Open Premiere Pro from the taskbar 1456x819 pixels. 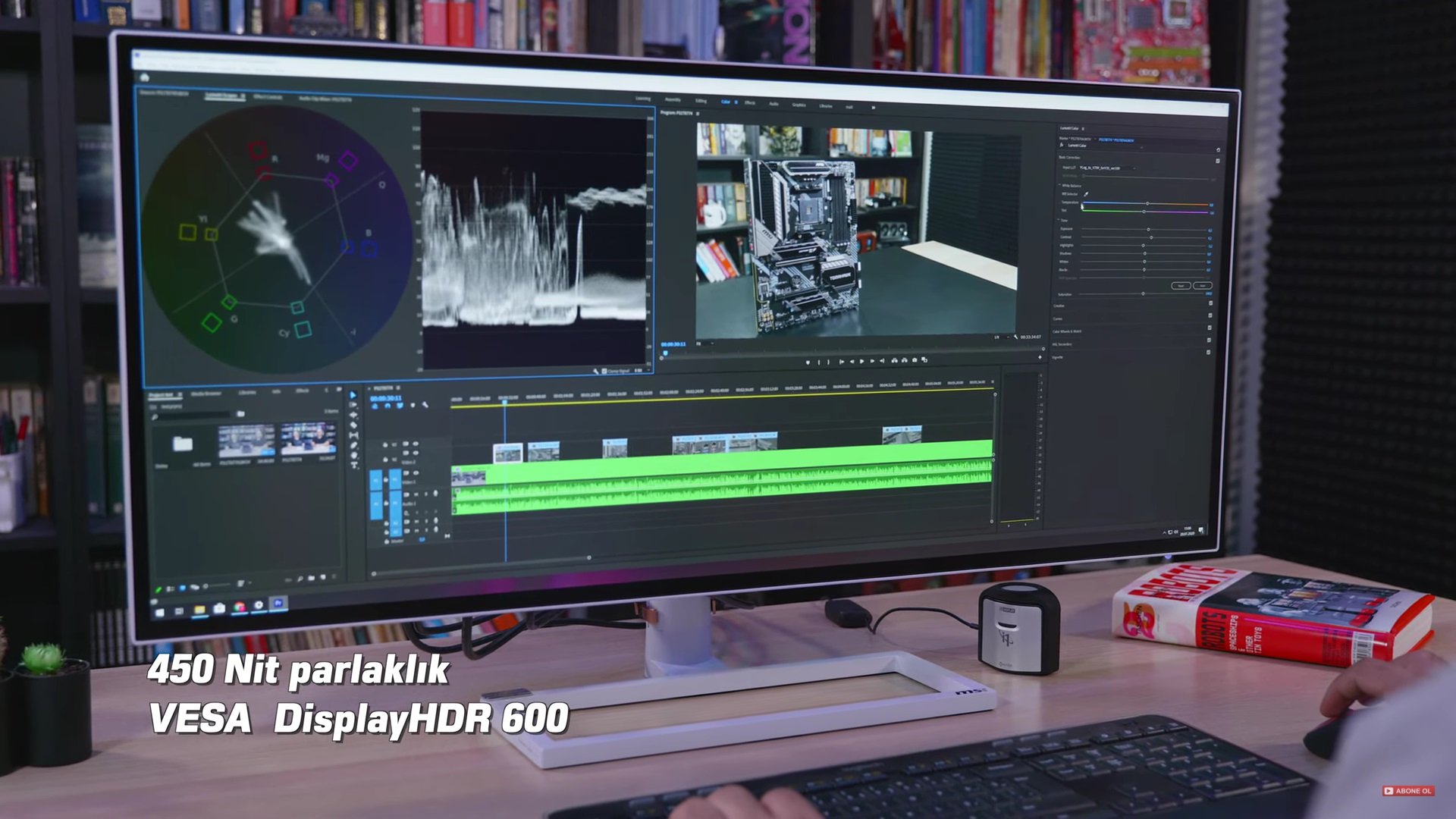pyautogui.click(x=278, y=603)
